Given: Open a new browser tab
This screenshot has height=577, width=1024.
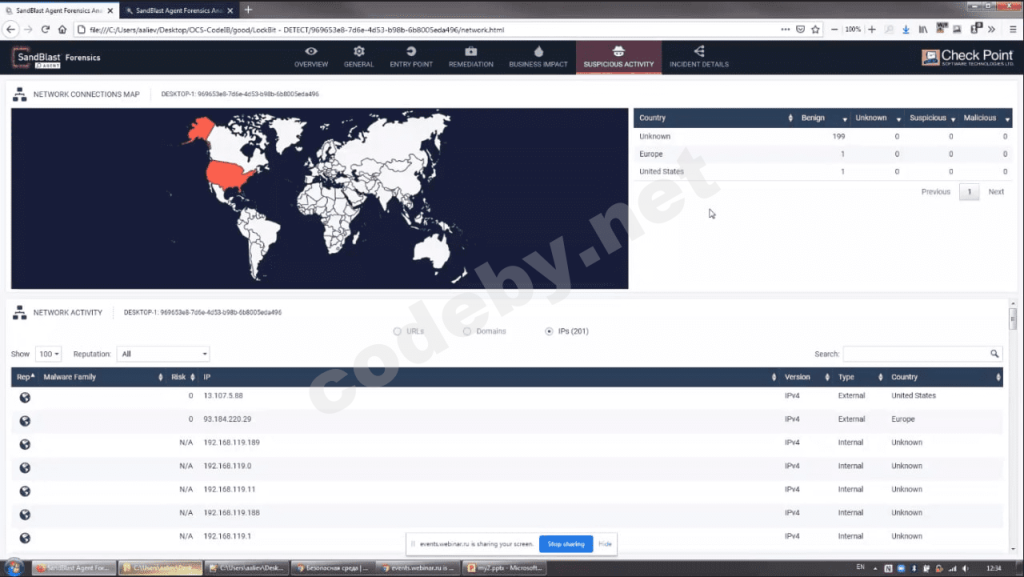Looking at the screenshot, I should click(x=248, y=10).
